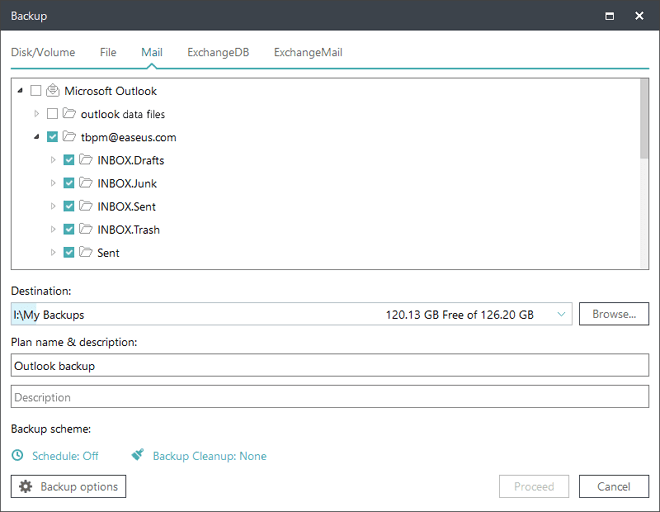Uncheck the INBOX.Junk checkbox
Image resolution: width=660 pixels, height=512 pixels.
point(69,183)
